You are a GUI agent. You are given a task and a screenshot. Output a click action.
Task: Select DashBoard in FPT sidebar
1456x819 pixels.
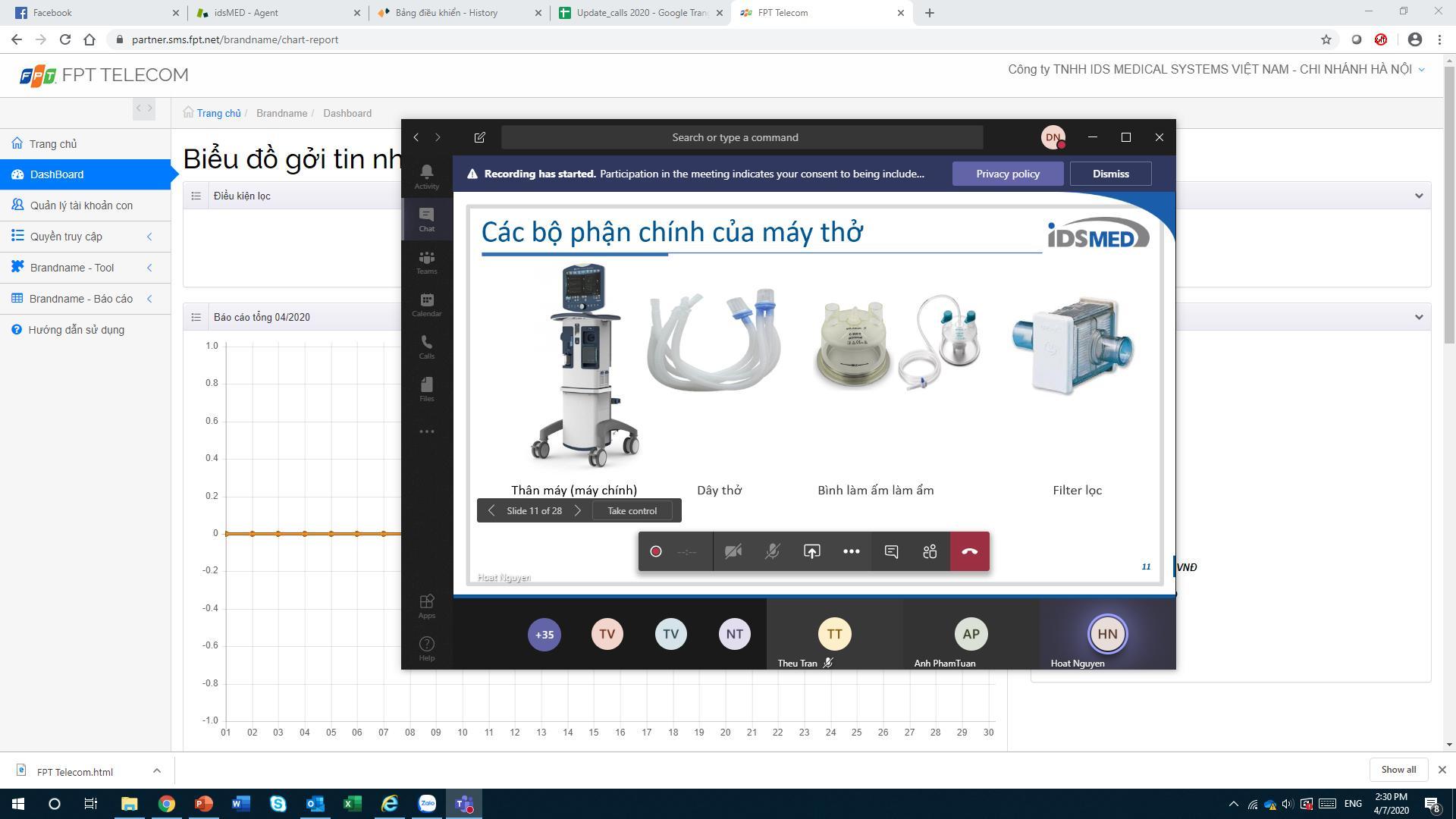click(85, 174)
